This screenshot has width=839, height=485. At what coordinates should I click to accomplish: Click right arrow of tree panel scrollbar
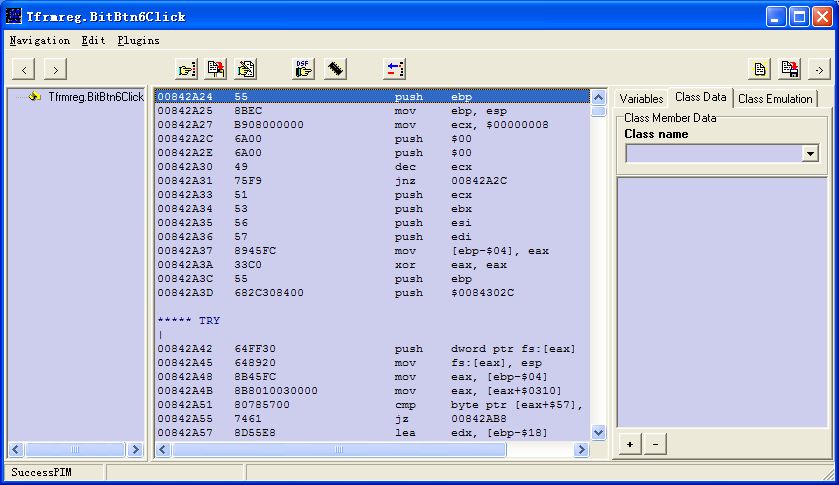(135, 450)
